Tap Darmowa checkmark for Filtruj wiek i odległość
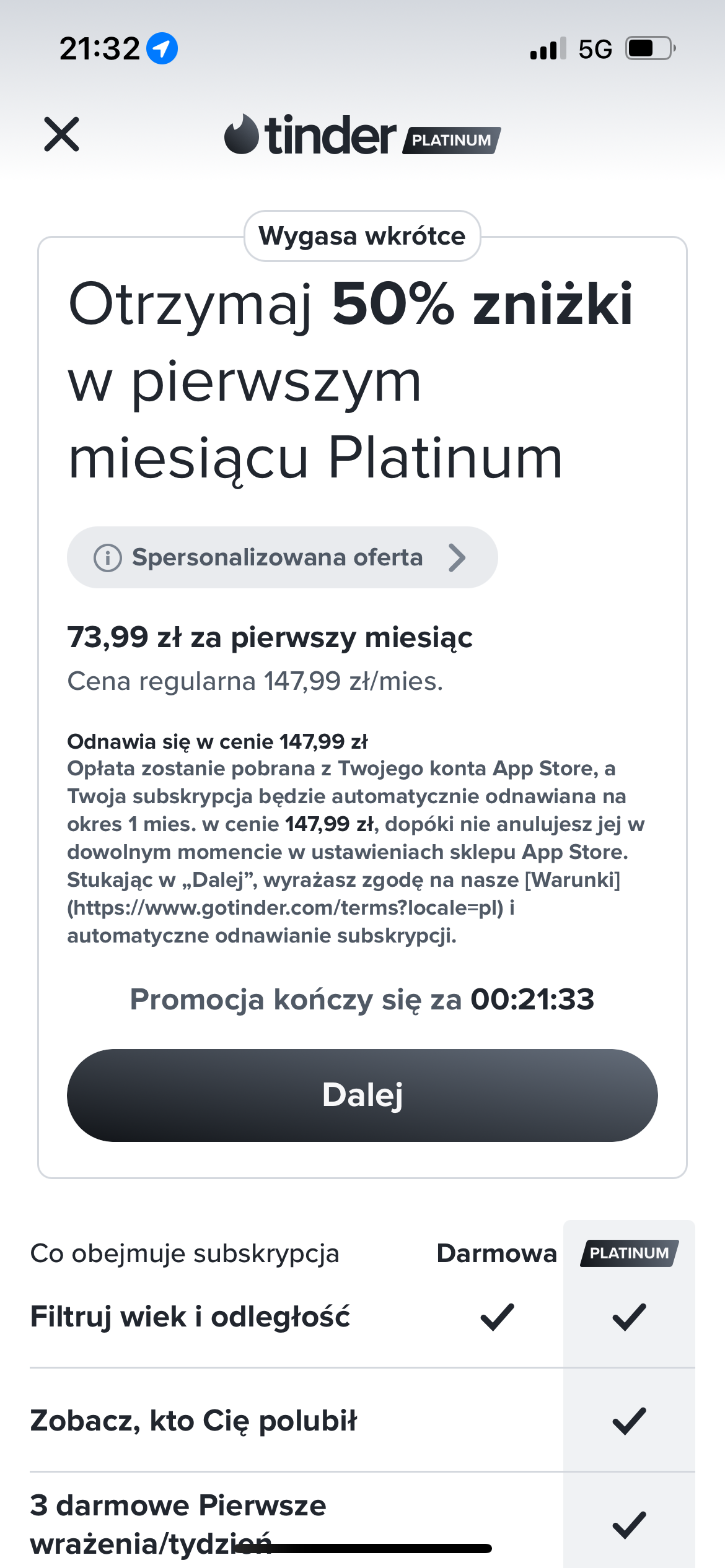The image size is (725, 1568). 497,1317
